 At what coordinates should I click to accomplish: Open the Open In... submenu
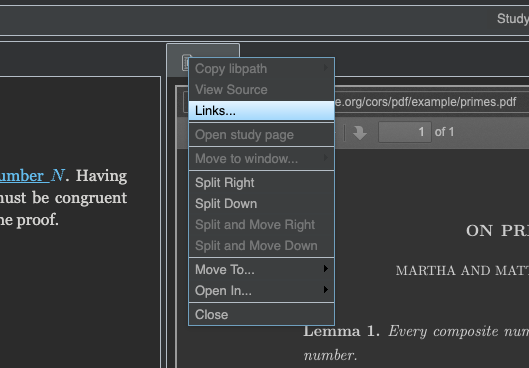tap(261, 290)
